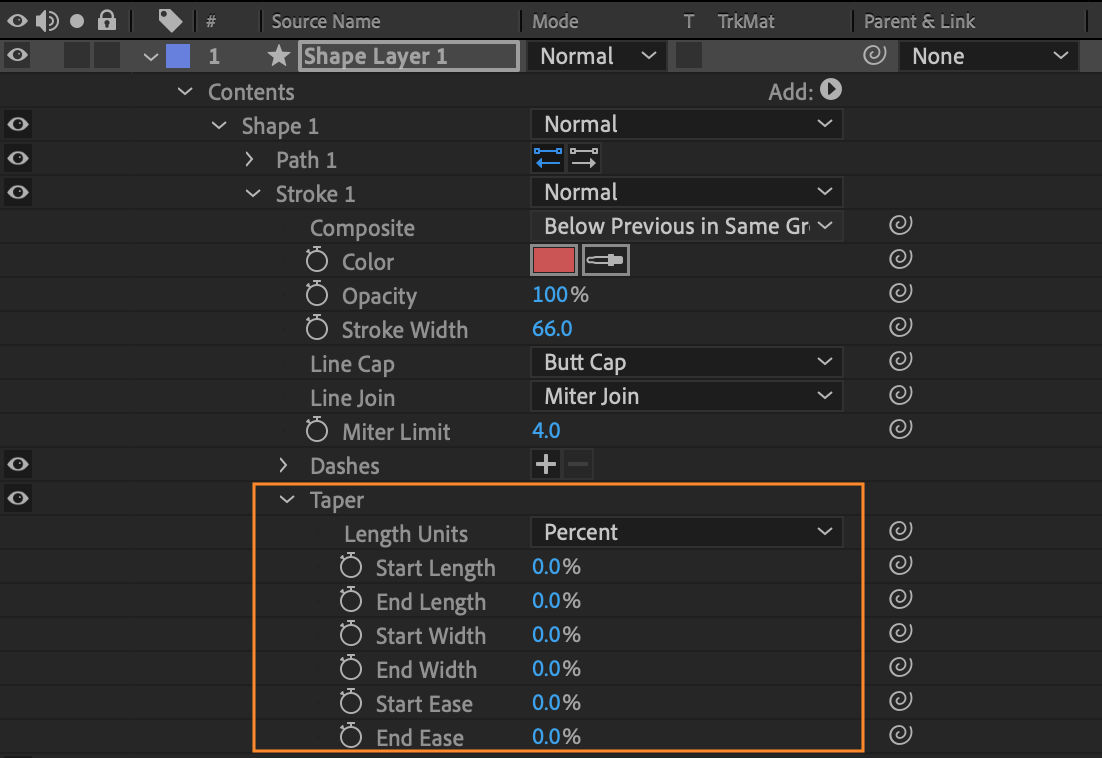The height and width of the screenshot is (758, 1102).
Task: Click the red stroke color swatch
Action: 554,259
